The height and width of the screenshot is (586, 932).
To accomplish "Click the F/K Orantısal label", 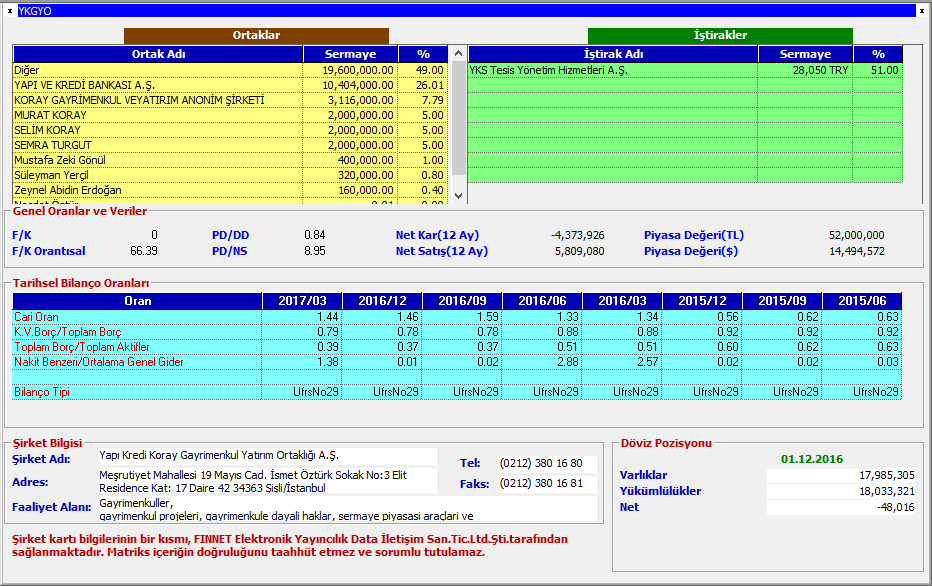I will [49, 251].
